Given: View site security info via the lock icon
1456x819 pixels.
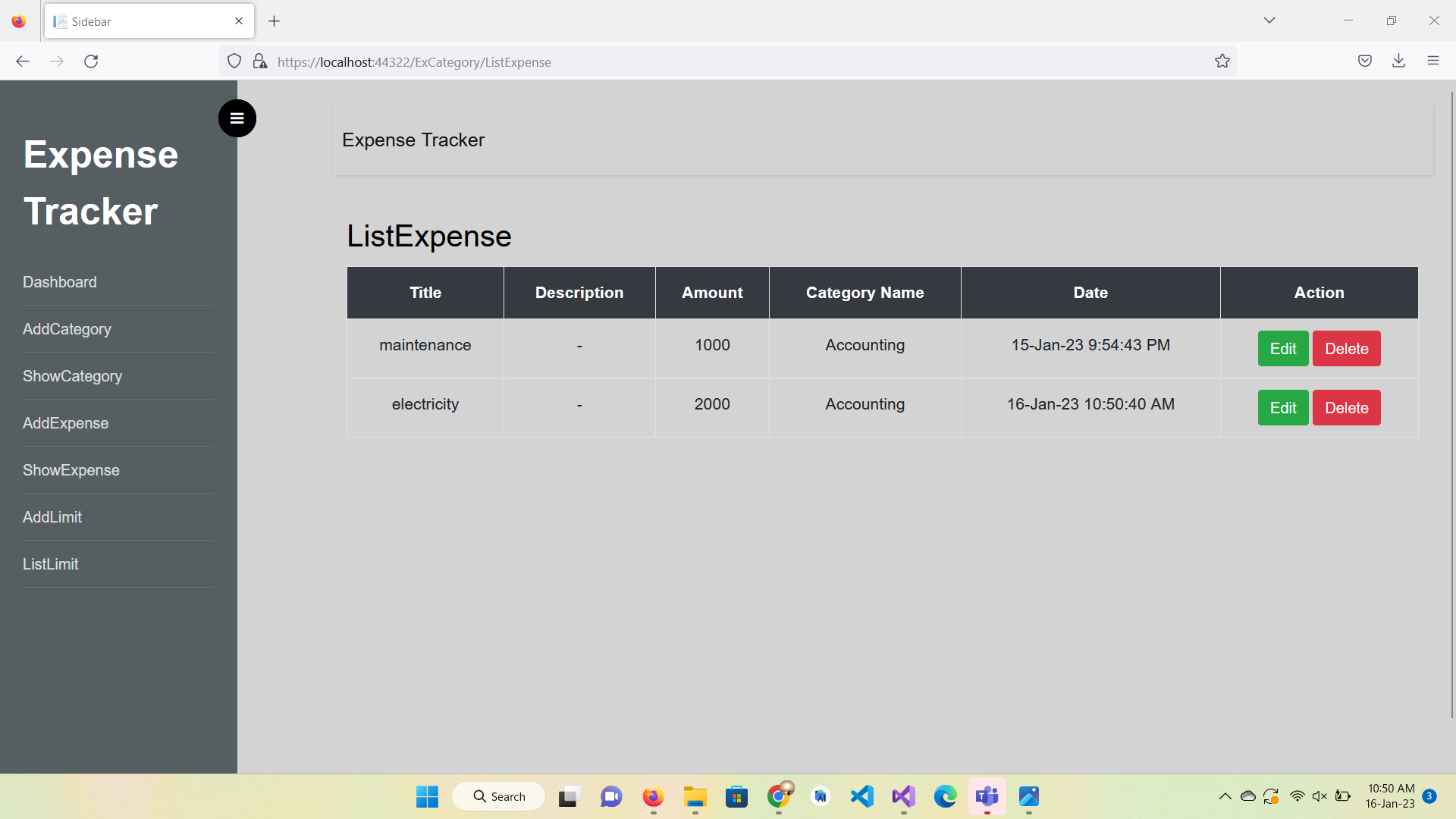Looking at the screenshot, I should (x=260, y=61).
